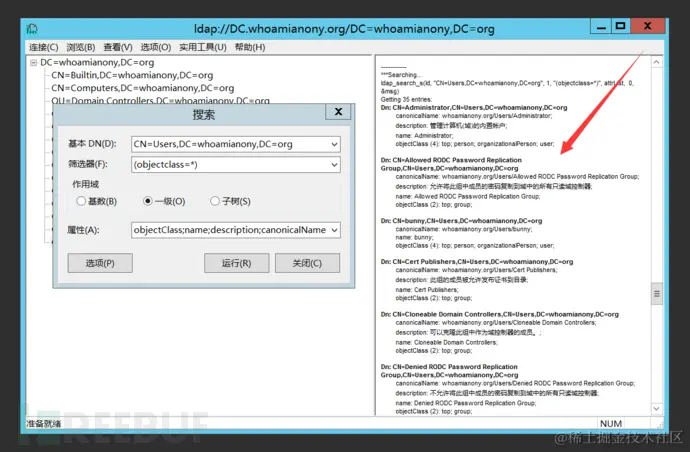Select the DC=whoamianony,DC=org root entry
Viewport: 690px width, 452px height.
click(97, 62)
